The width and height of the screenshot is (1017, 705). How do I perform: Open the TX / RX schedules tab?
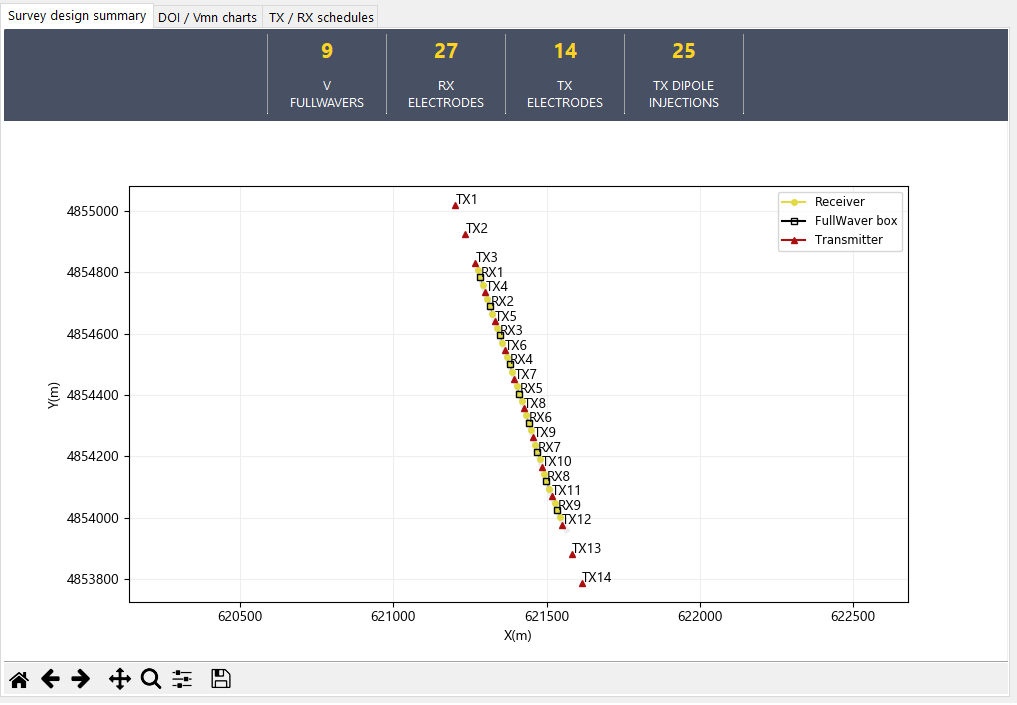tap(321, 18)
